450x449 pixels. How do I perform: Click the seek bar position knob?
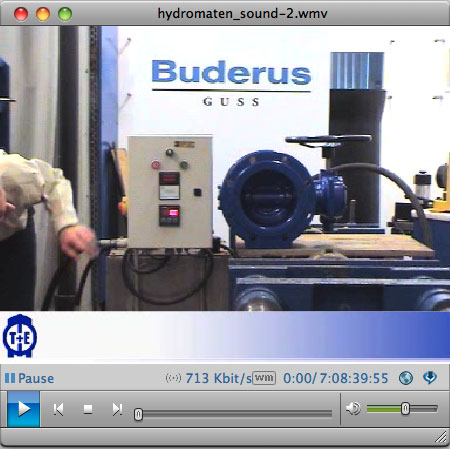click(138, 414)
